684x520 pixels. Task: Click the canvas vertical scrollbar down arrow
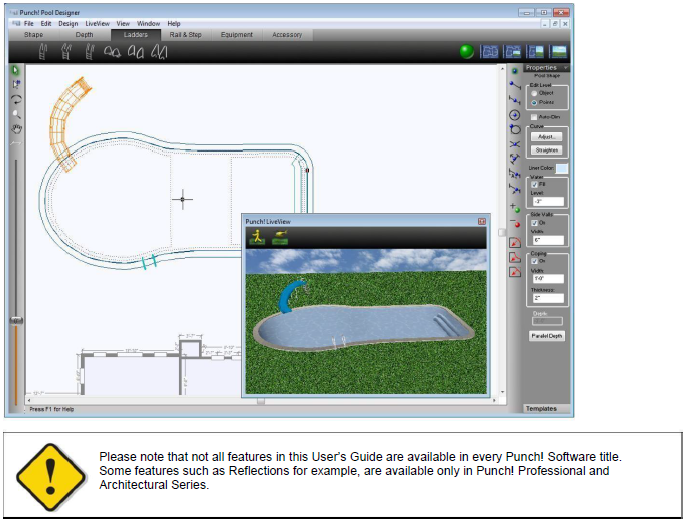[502, 392]
